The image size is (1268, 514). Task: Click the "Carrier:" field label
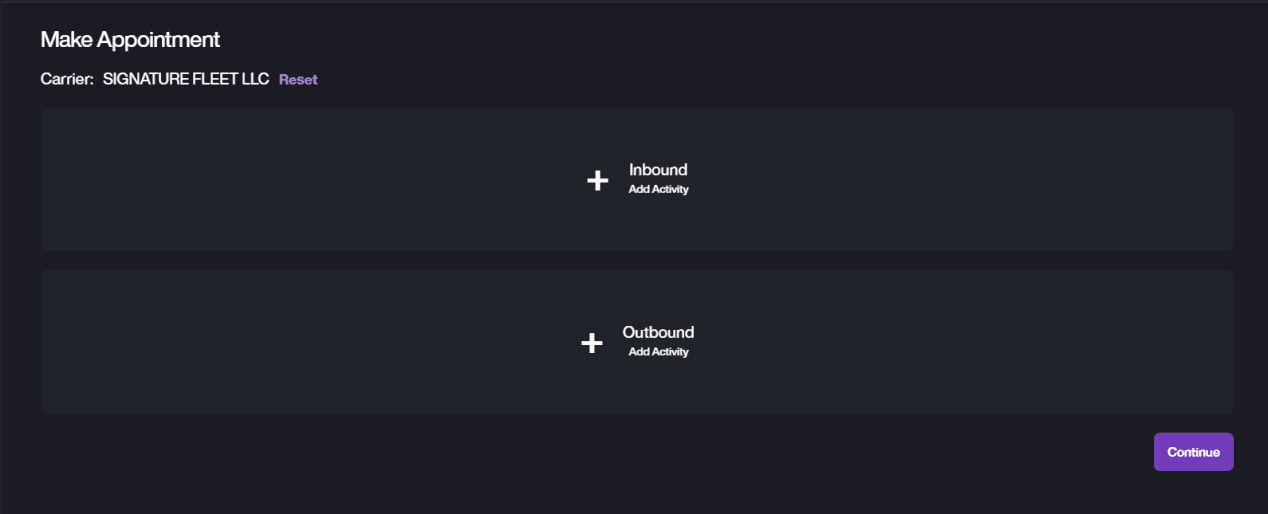click(67, 79)
